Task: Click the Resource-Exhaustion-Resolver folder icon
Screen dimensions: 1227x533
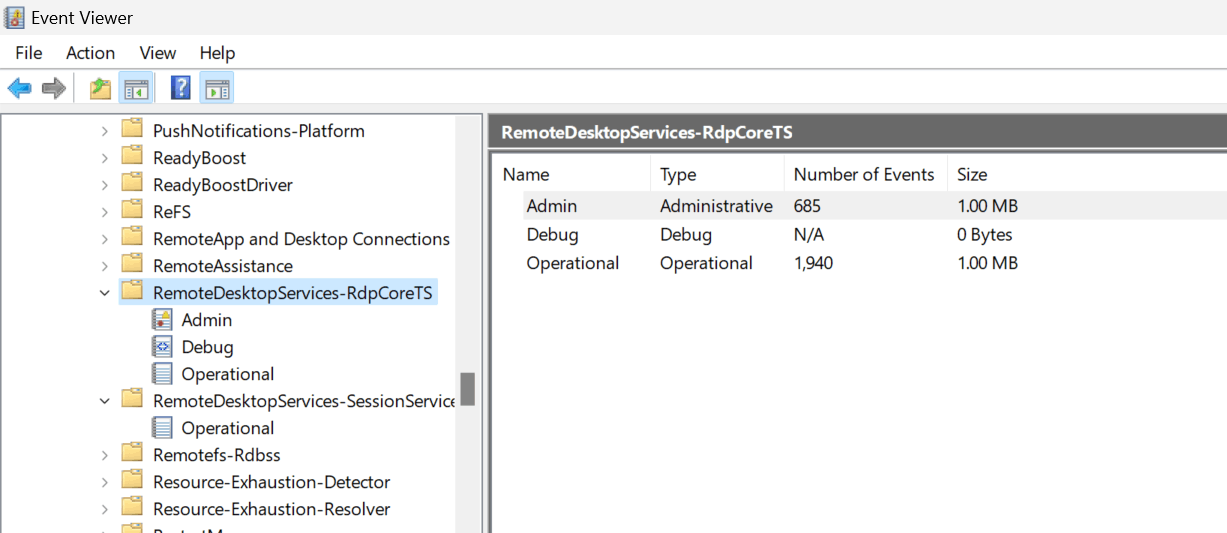Action: [x=132, y=508]
